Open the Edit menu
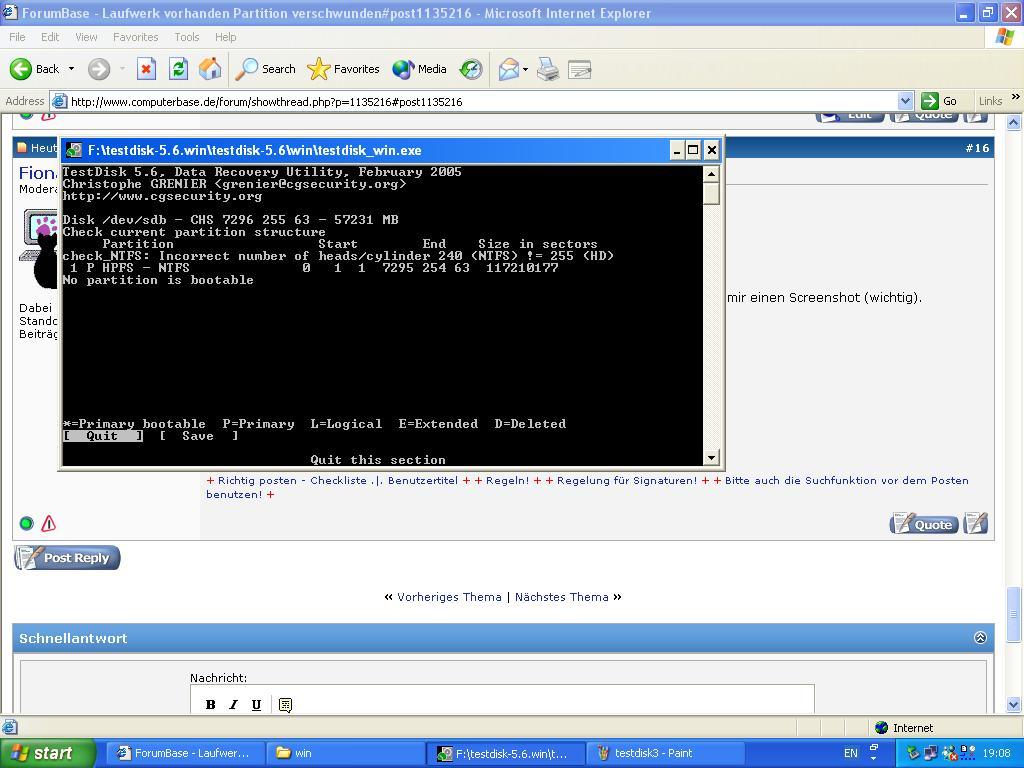The image size is (1024, 768). [x=50, y=37]
